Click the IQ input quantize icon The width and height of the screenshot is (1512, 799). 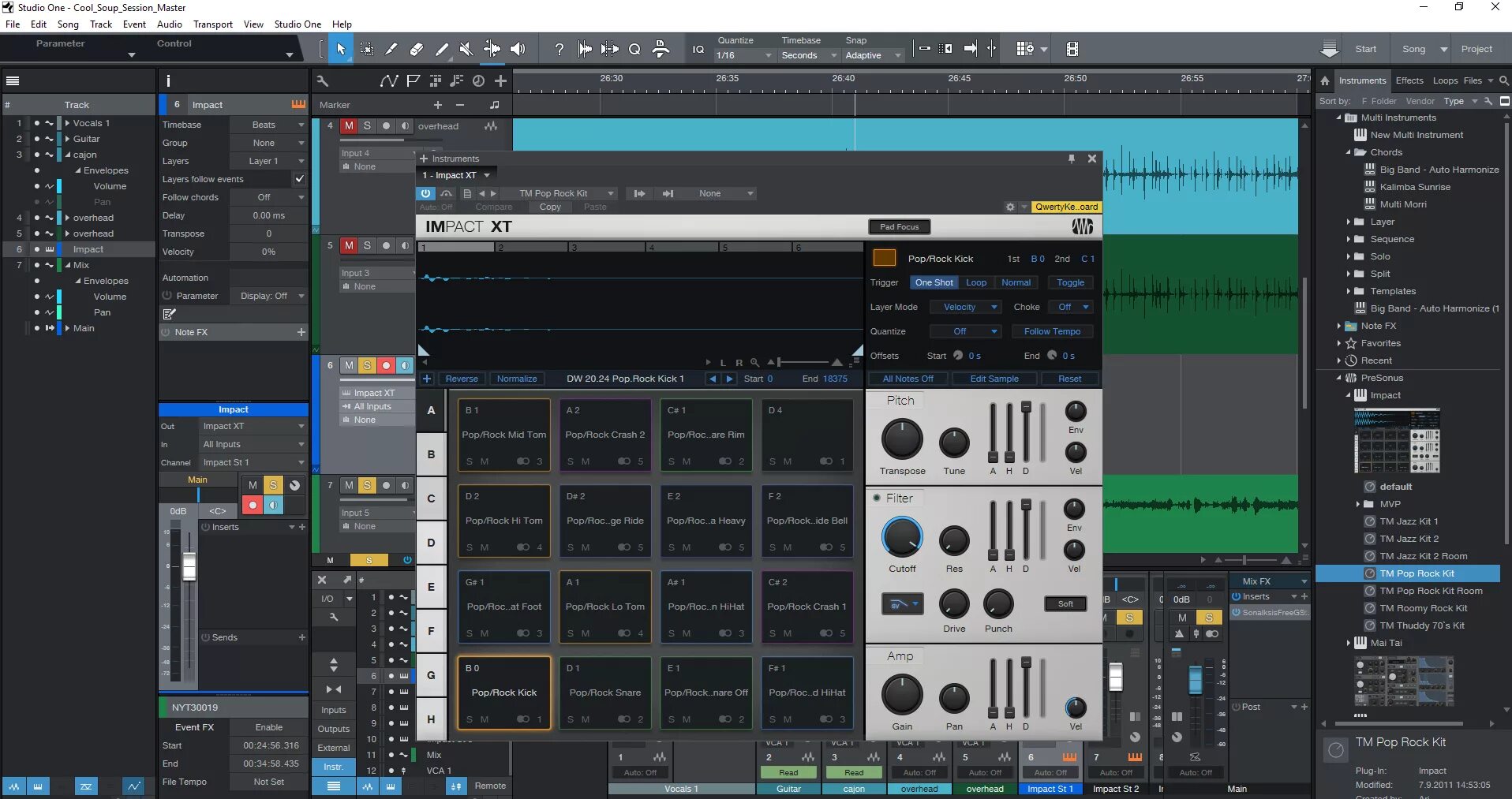point(698,49)
